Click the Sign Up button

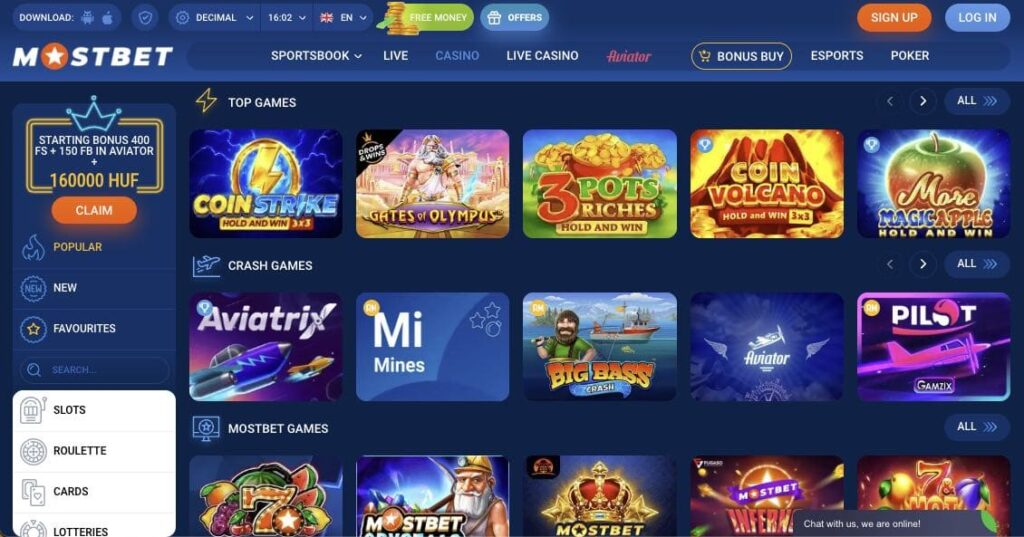(894, 18)
